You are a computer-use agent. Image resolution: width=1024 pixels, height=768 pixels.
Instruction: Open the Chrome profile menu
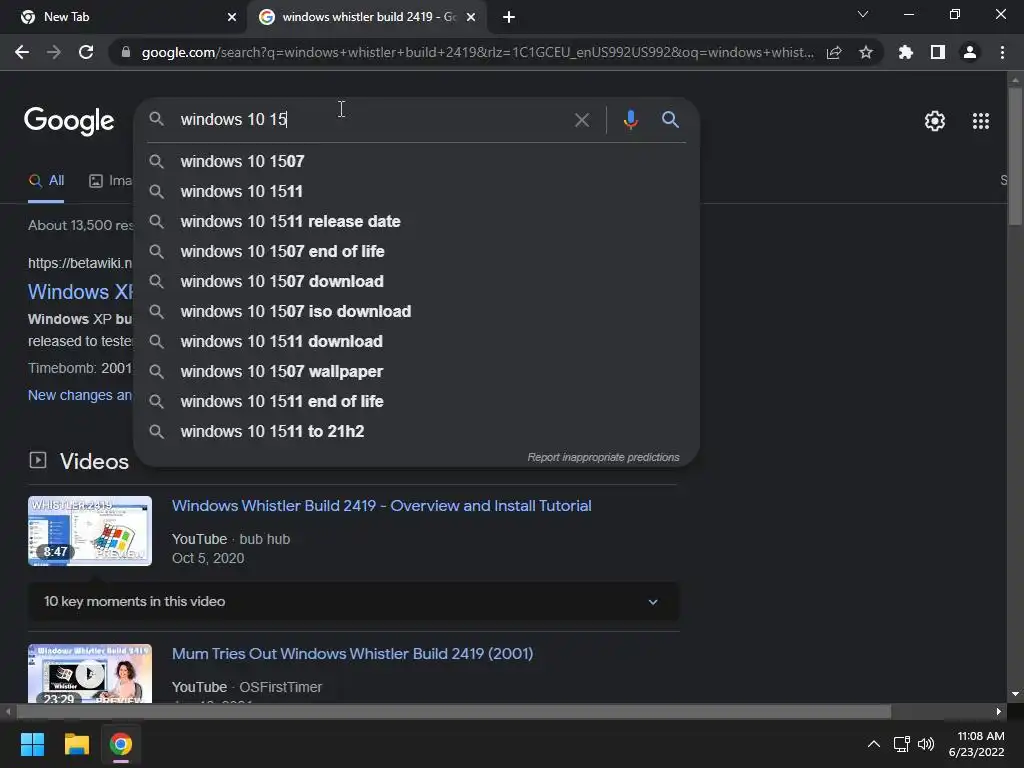[x=970, y=52]
